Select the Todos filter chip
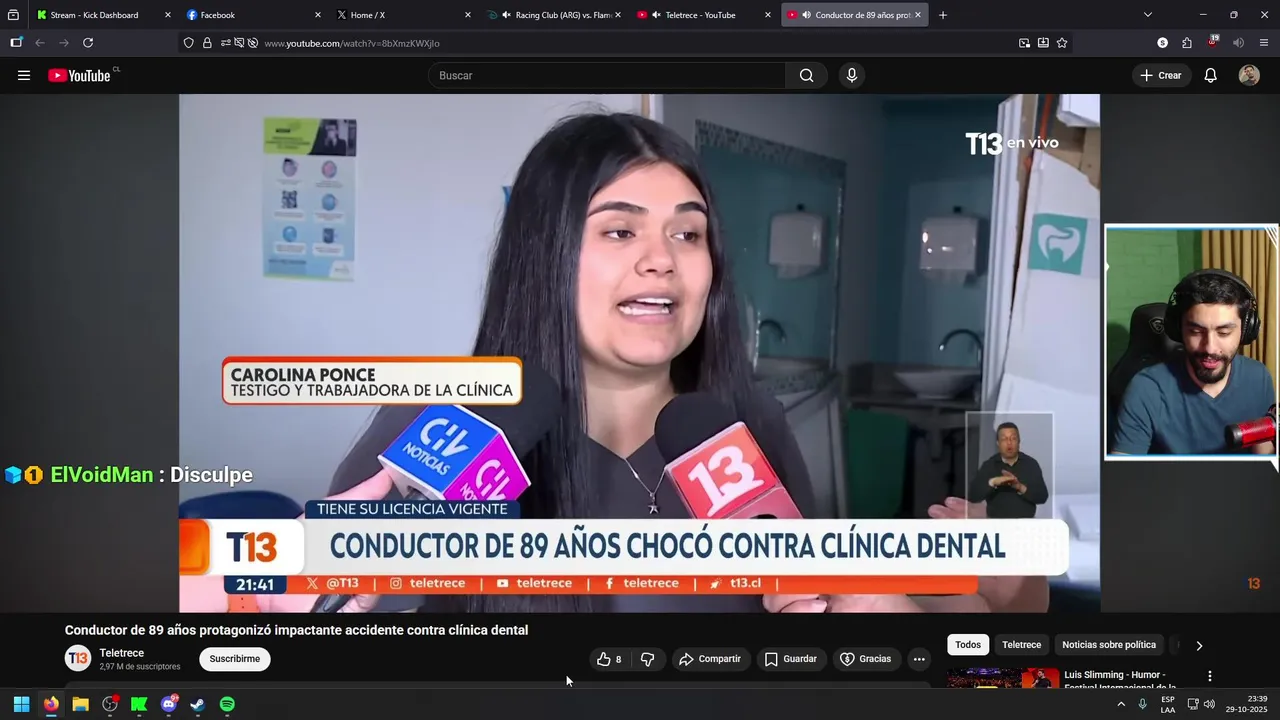 click(968, 645)
